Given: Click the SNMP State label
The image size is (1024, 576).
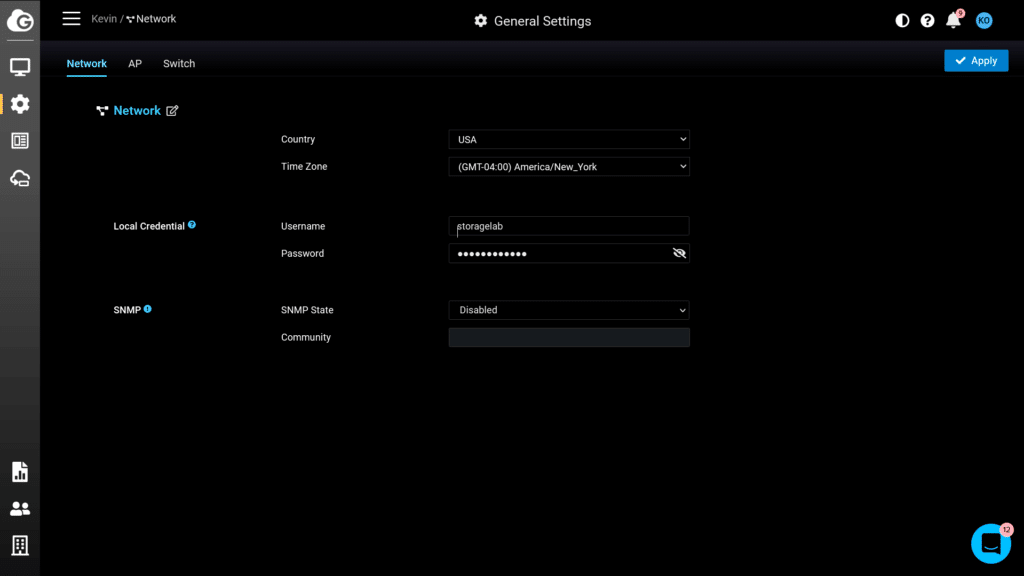Looking at the screenshot, I should coord(307,310).
